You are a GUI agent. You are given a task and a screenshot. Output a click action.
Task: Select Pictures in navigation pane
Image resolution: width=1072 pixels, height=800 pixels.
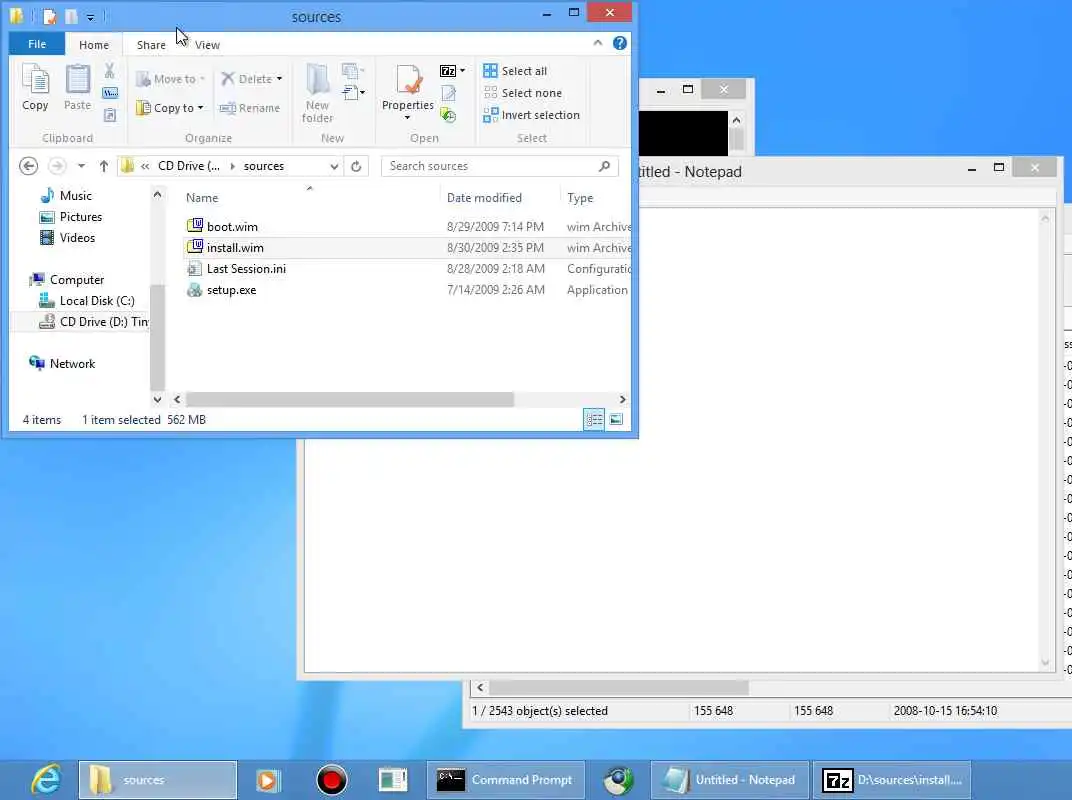point(70,217)
